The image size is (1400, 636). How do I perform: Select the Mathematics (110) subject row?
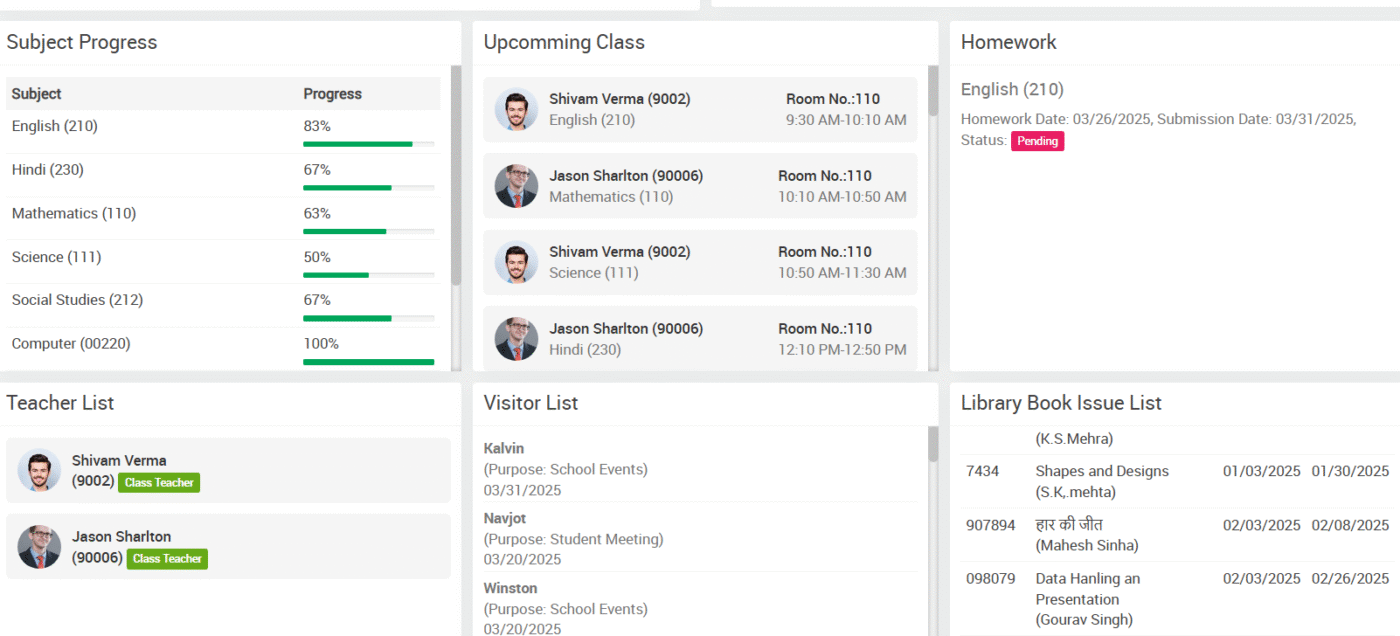[x=74, y=213]
